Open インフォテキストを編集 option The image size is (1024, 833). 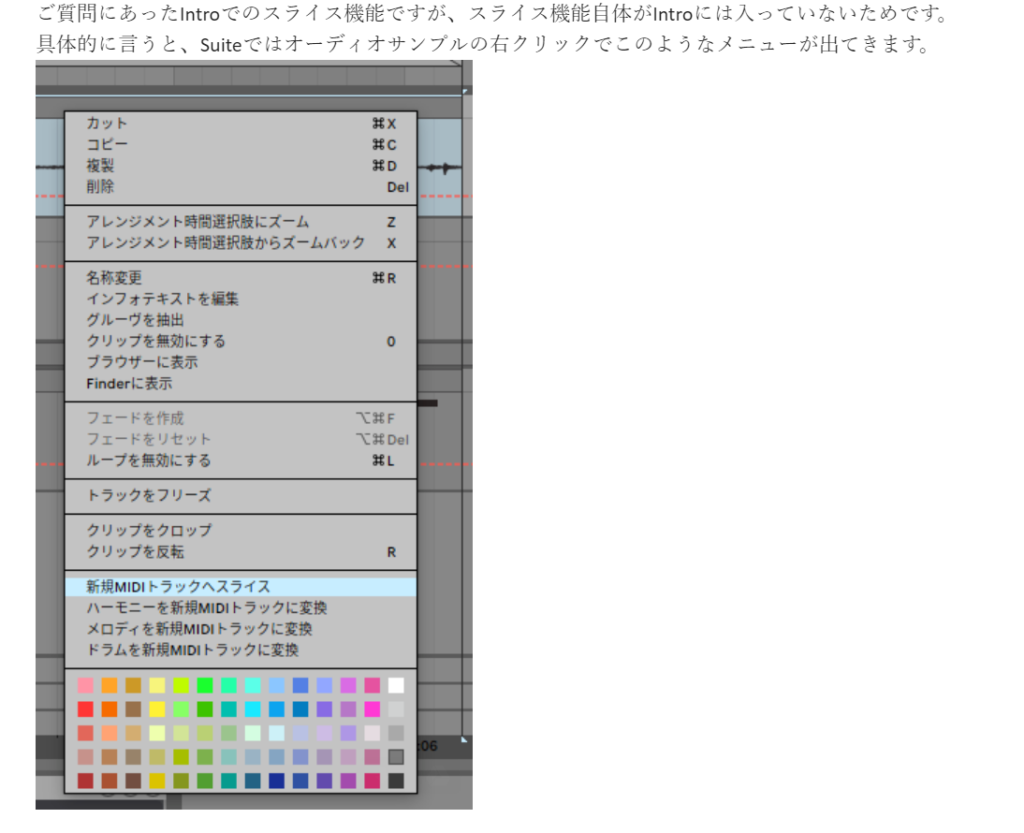[163, 299]
